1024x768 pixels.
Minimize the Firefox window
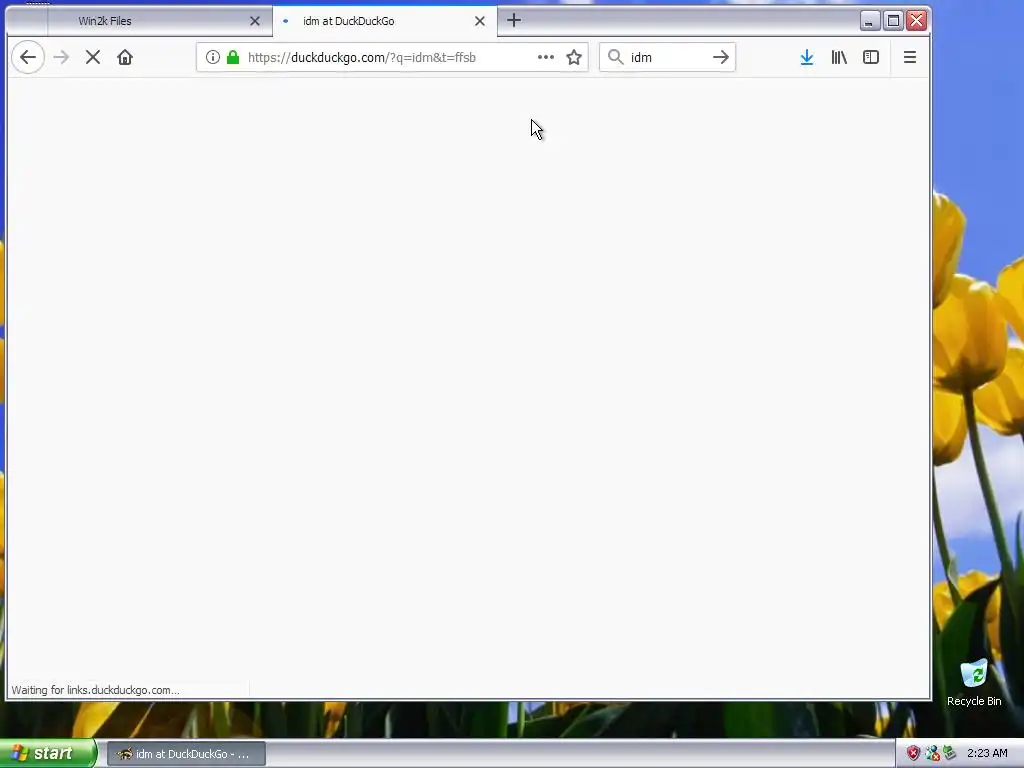869,21
